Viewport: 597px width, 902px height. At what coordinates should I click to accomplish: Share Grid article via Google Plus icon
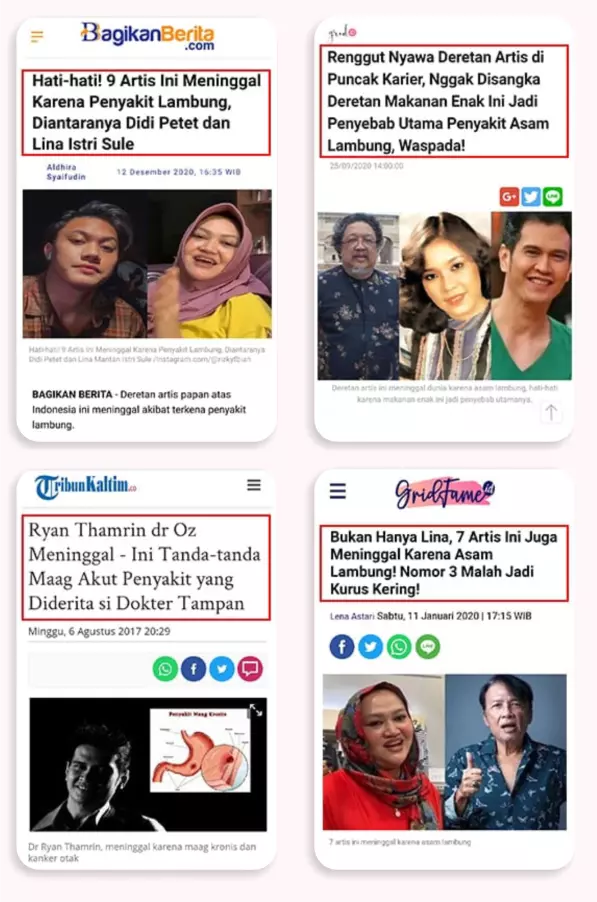509,197
